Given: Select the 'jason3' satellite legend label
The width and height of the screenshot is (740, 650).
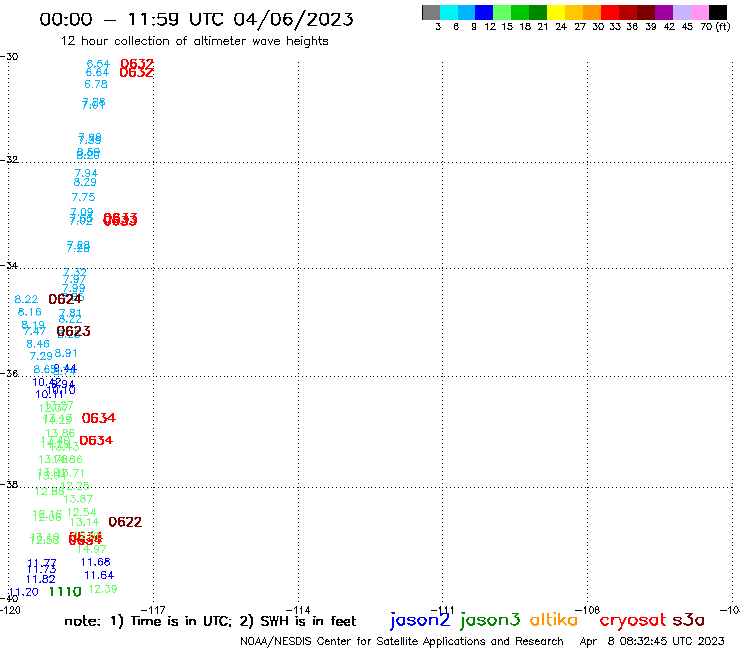Looking at the screenshot, I should pos(490,620).
